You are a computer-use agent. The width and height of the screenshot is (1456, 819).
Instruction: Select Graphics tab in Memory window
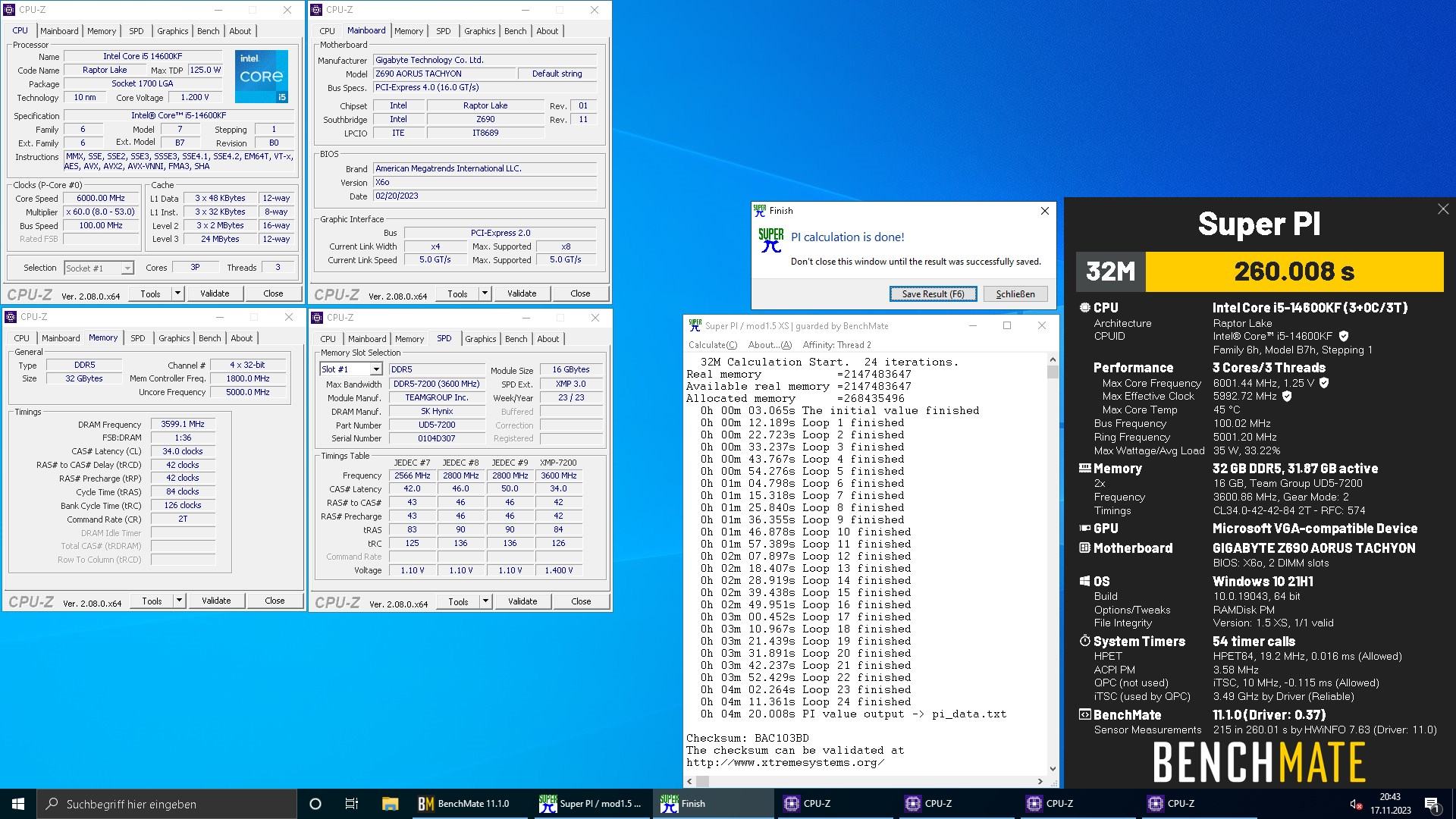(174, 338)
